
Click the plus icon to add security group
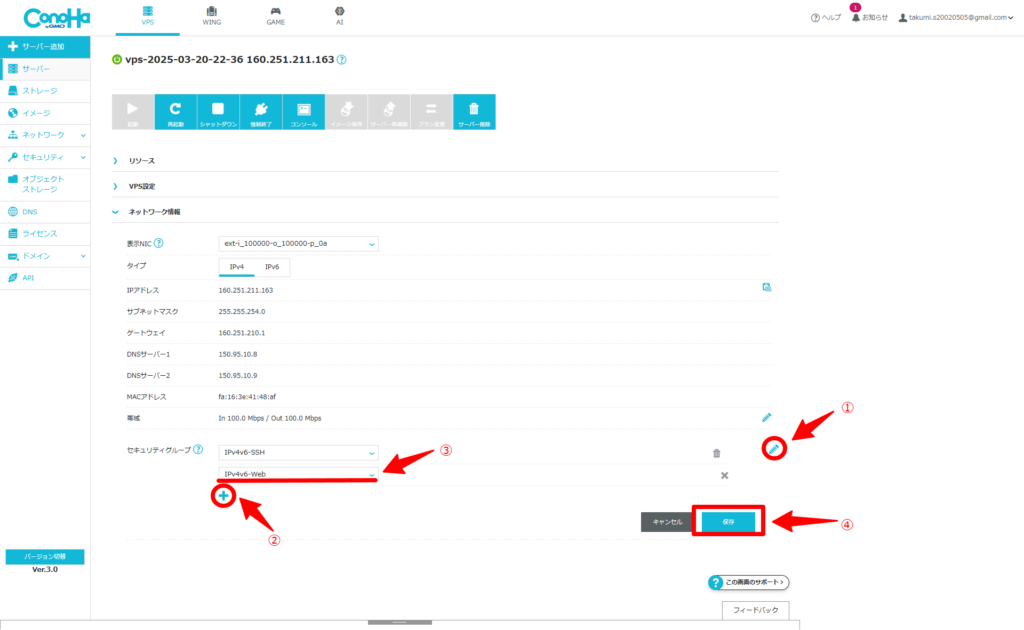point(224,496)
